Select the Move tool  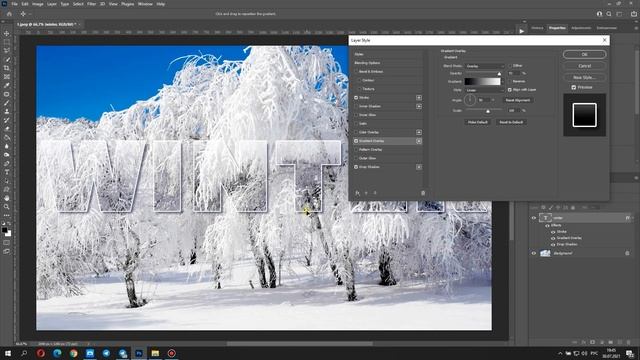point(7,33)
